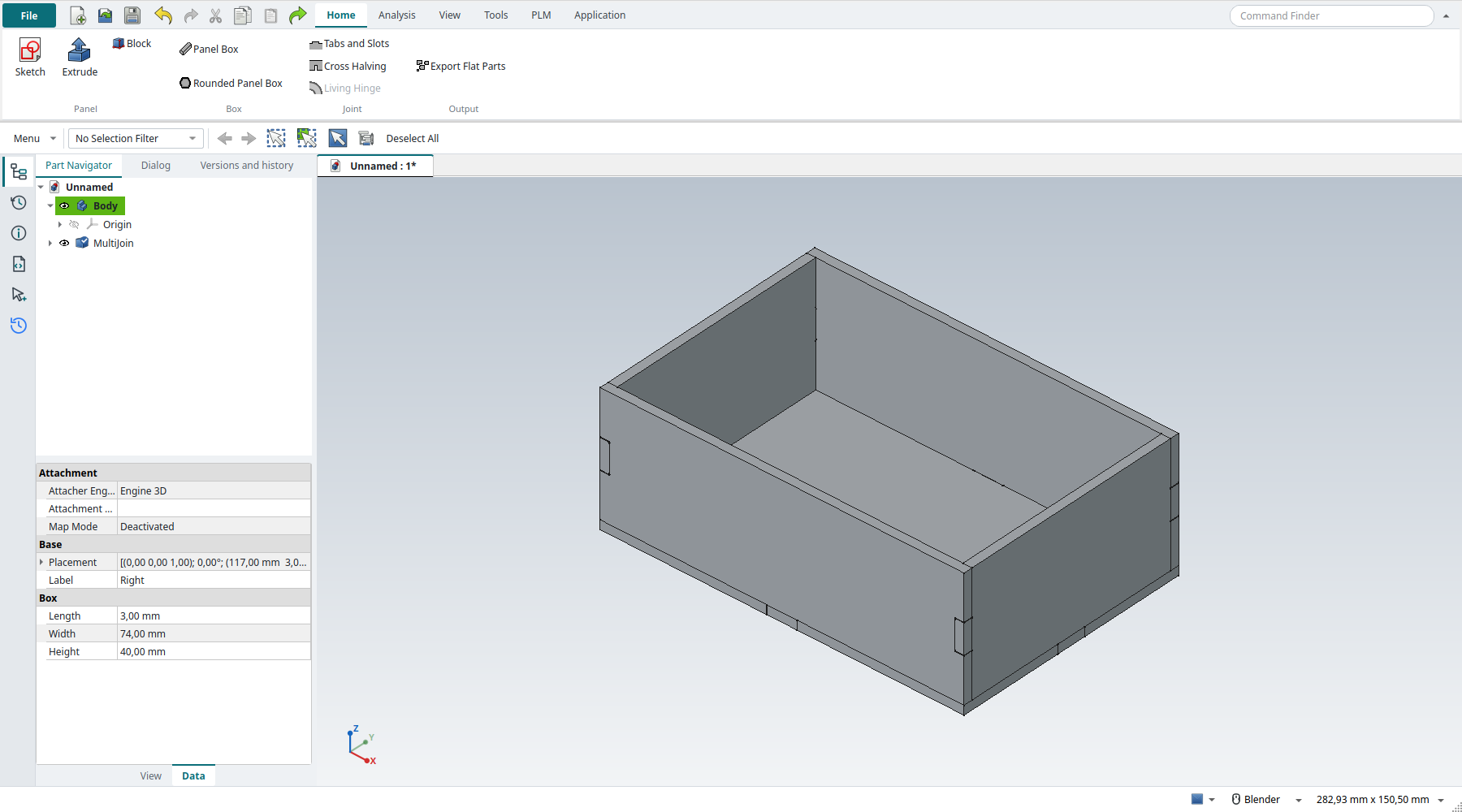Save the document with floppy icon

pos(132,15)
